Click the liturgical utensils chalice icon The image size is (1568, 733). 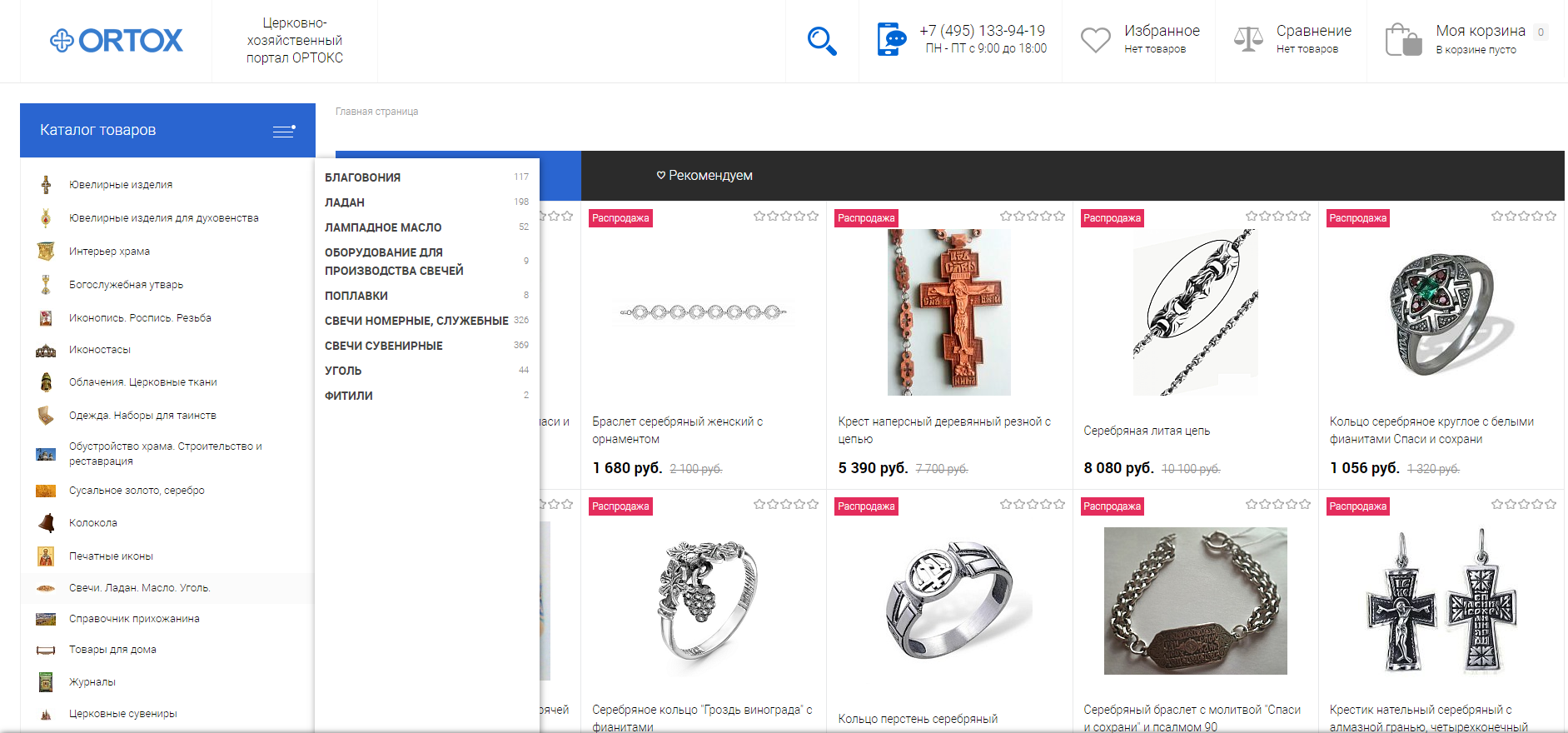coord(46,285)
